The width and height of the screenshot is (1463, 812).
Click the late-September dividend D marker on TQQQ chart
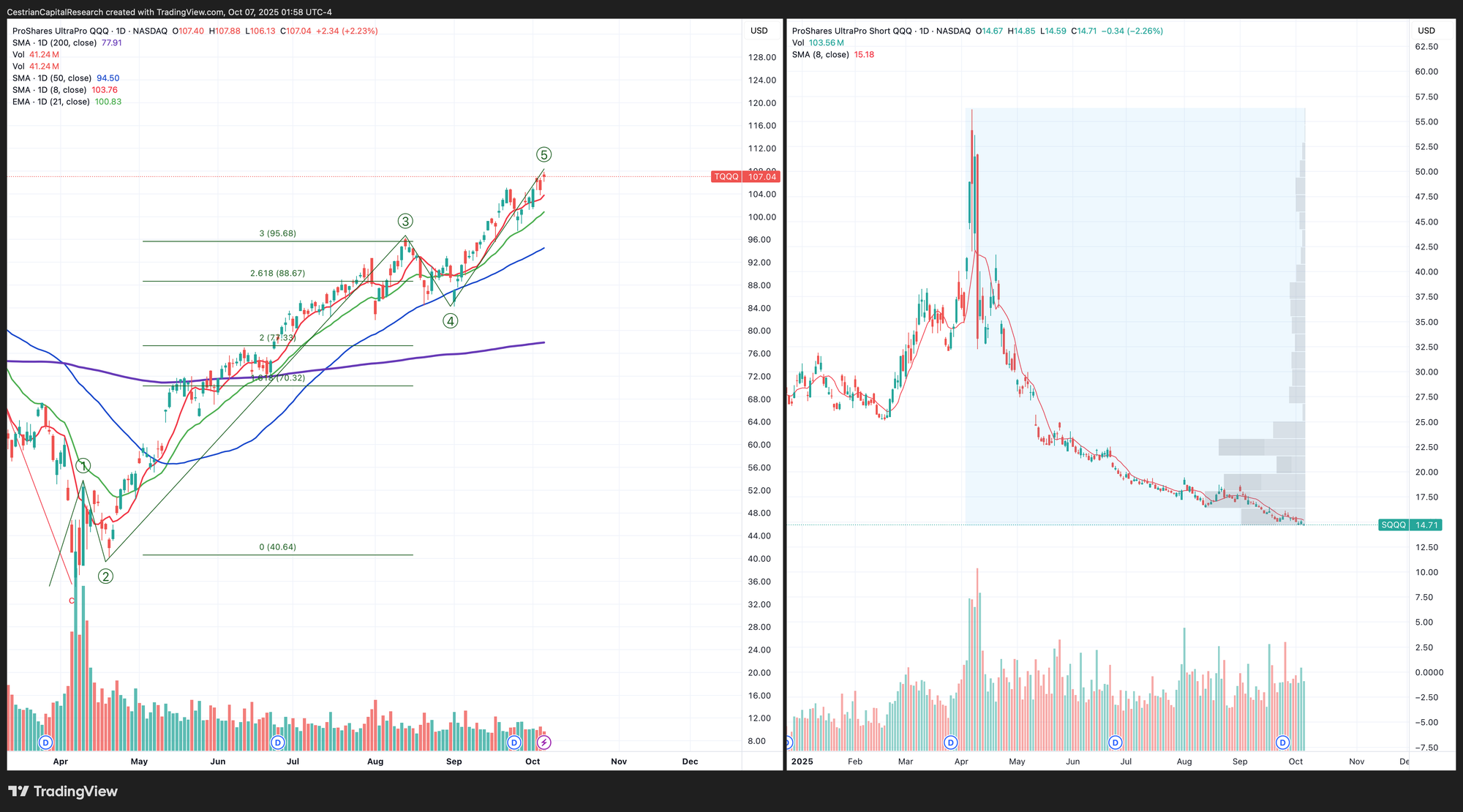point(514,743)
